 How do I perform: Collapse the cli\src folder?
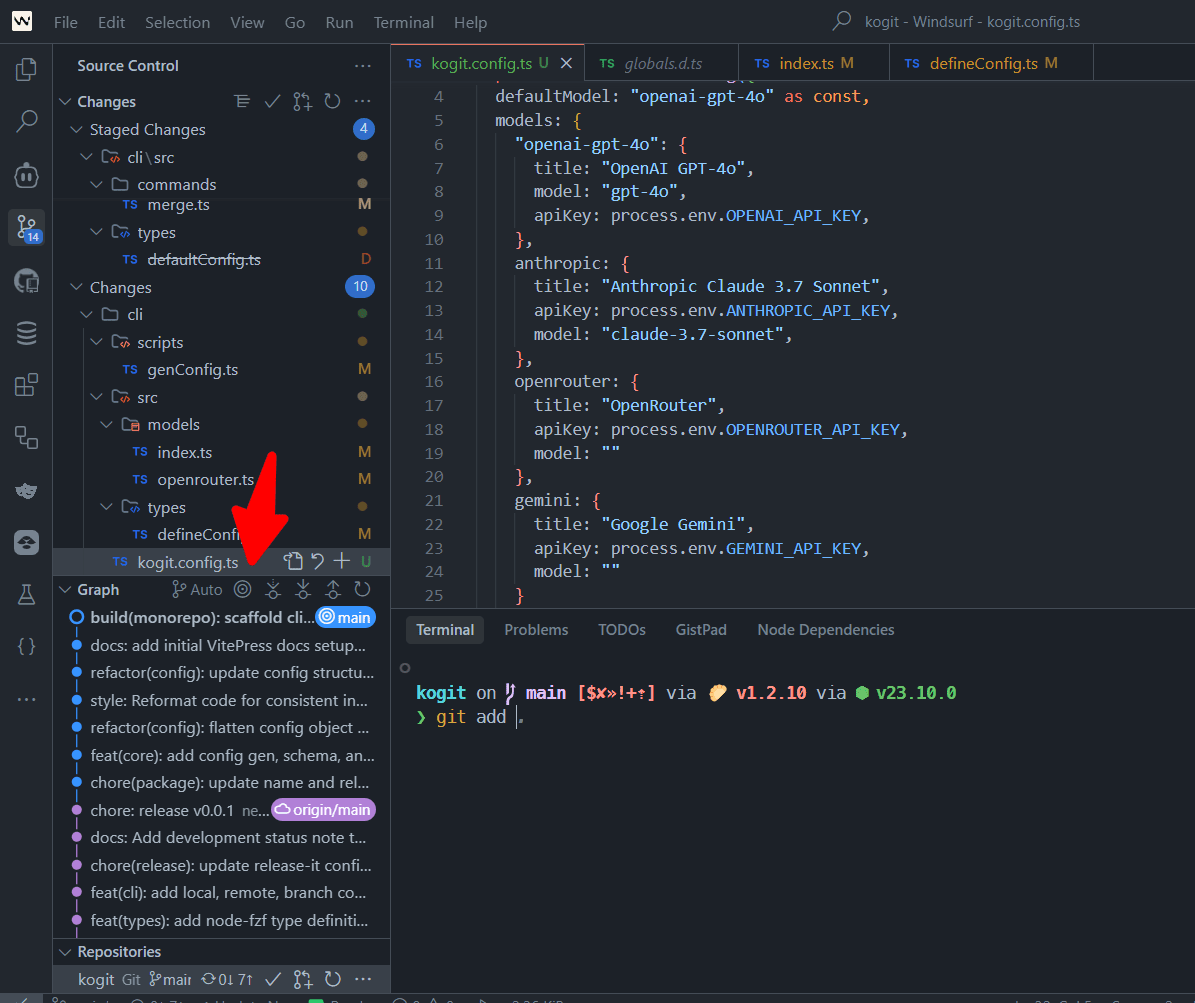click(86, 157)
